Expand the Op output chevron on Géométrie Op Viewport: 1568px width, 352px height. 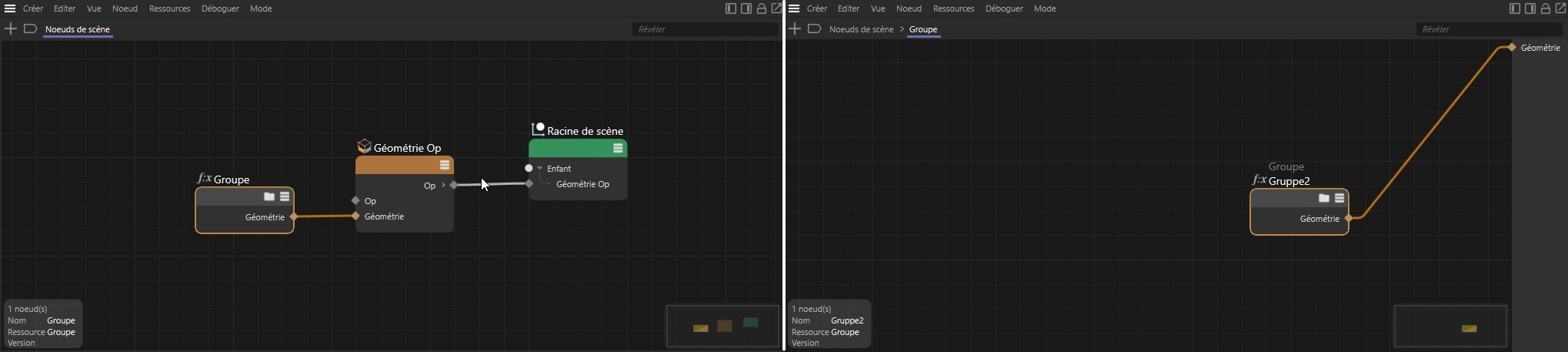pyautogui.click(x=444, y=185)
